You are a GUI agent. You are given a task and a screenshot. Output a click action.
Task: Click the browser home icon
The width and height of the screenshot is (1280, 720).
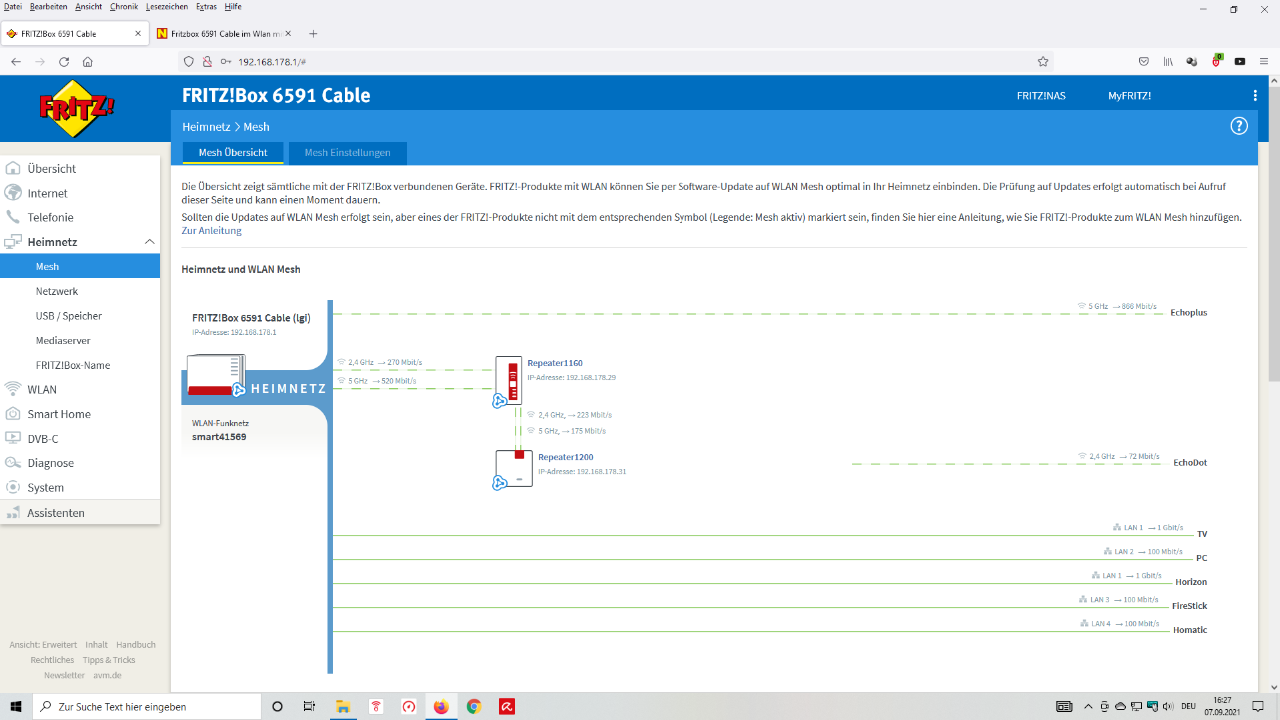88,61
